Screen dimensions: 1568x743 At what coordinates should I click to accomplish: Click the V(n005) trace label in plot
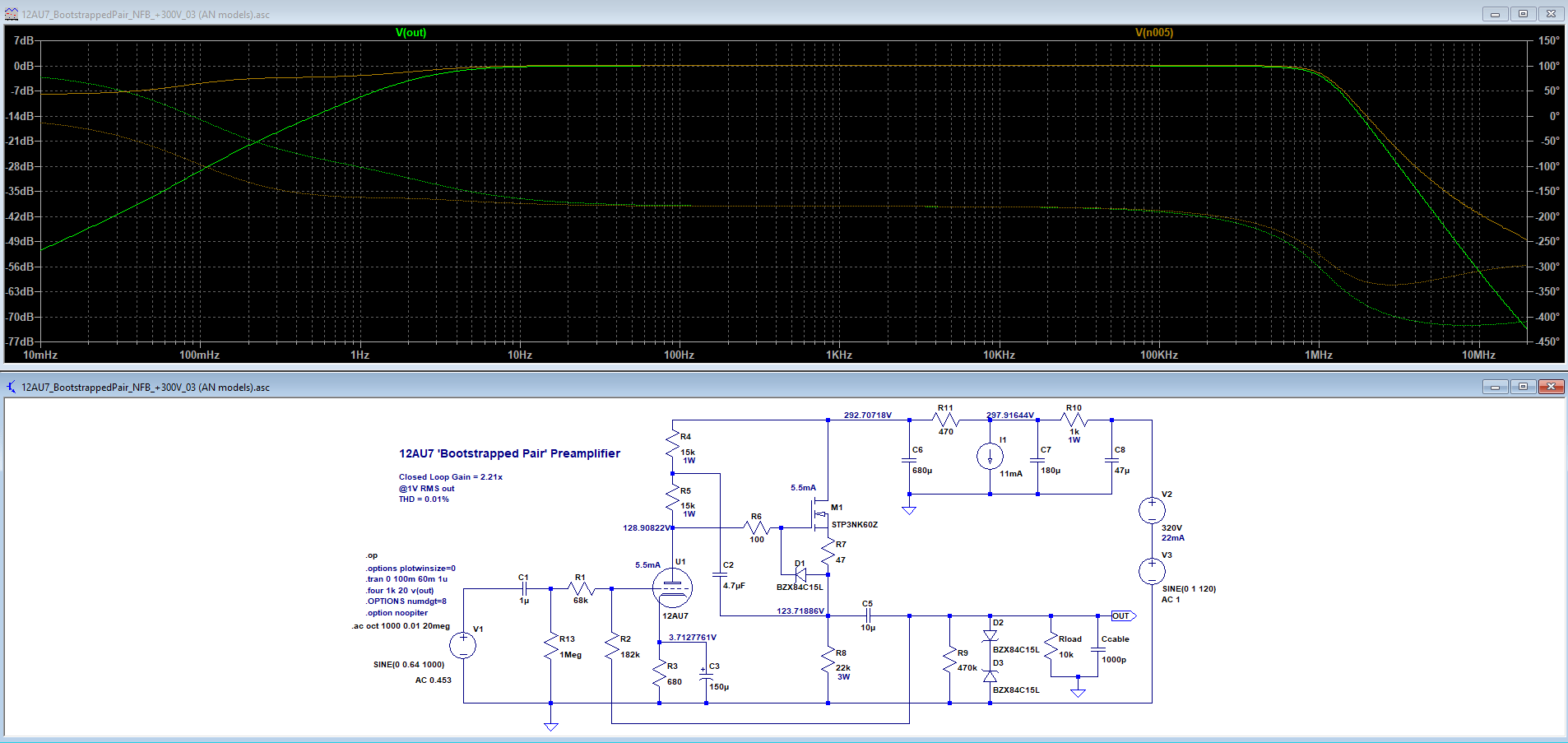click(1154, 33)
